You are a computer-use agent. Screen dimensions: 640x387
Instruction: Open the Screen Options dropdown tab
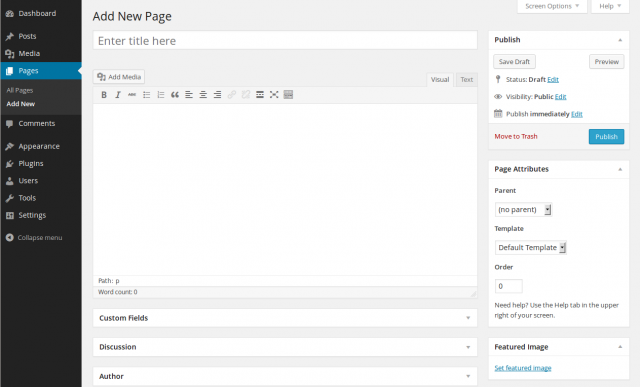tap(552, 6)
